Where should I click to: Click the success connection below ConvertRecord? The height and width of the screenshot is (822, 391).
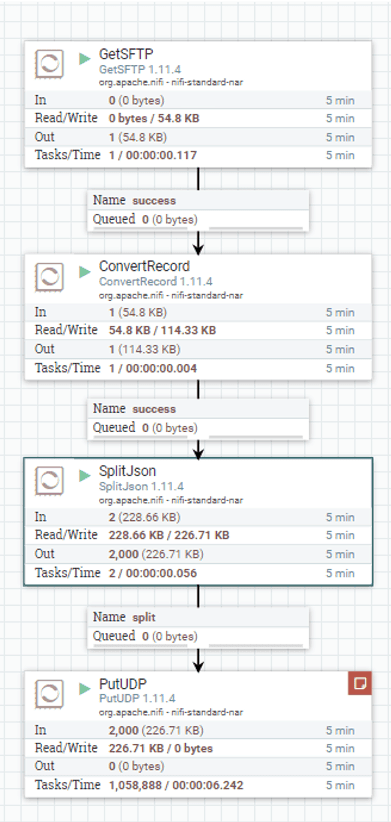(x=198, y=418)
